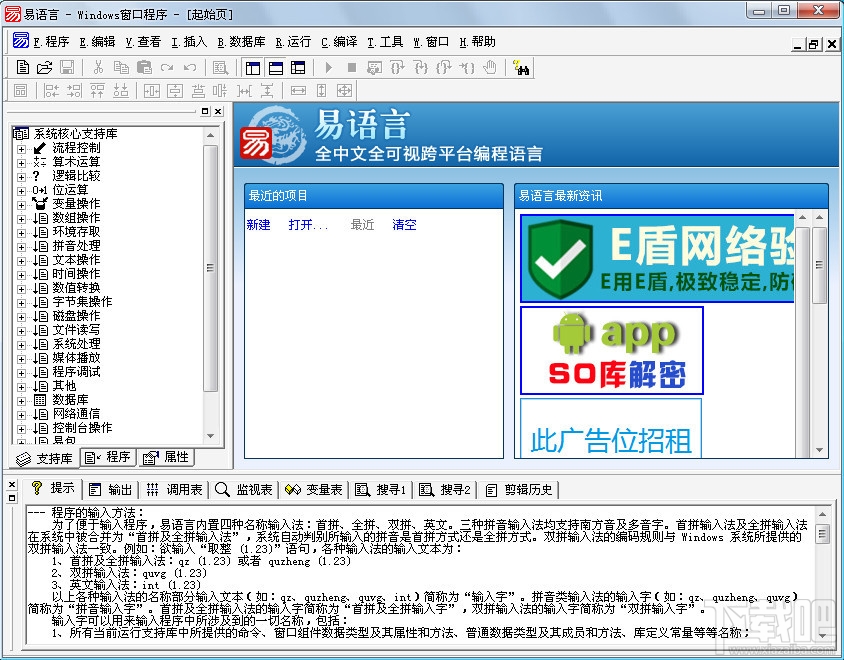This screenshot has width=844, height=660.
Task: Click the make same width icon
Action: [298, 91]
